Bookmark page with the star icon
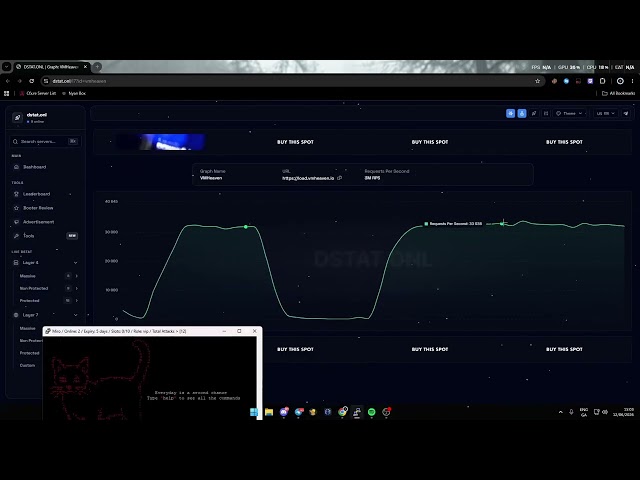 pos(538,81)
